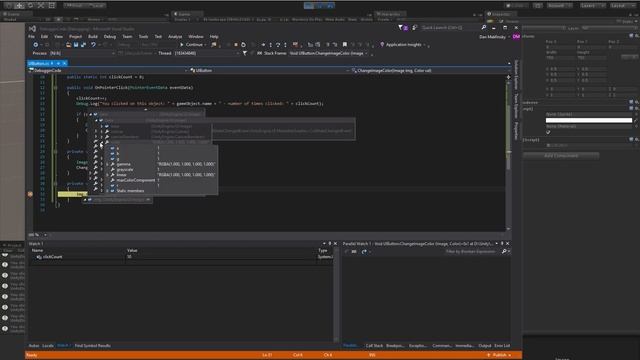Click the maxColorComponent row in datatip
Viewport: 640px width, 360px height.
[161, 180]
